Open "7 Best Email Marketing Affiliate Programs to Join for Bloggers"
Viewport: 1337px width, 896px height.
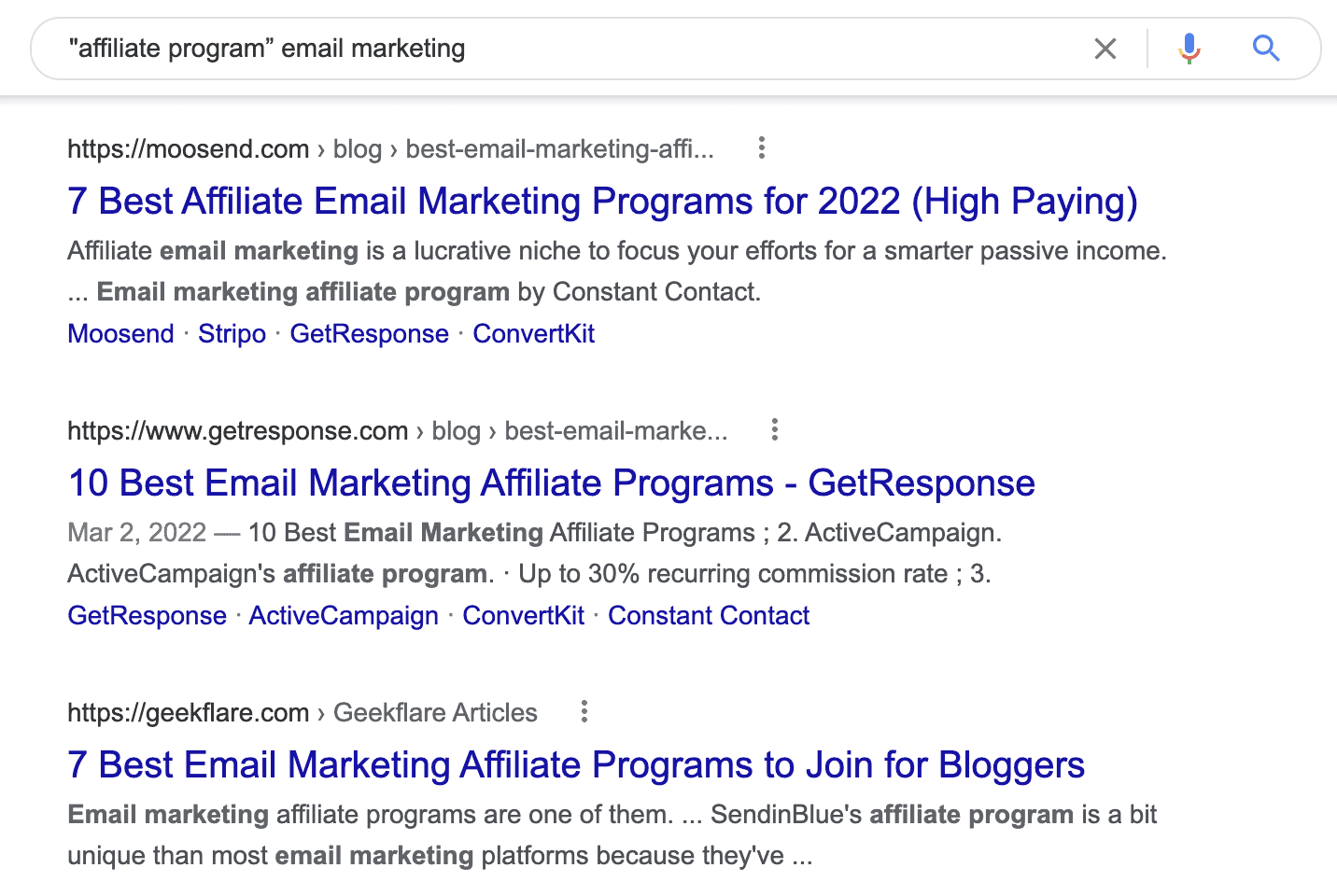575,765
